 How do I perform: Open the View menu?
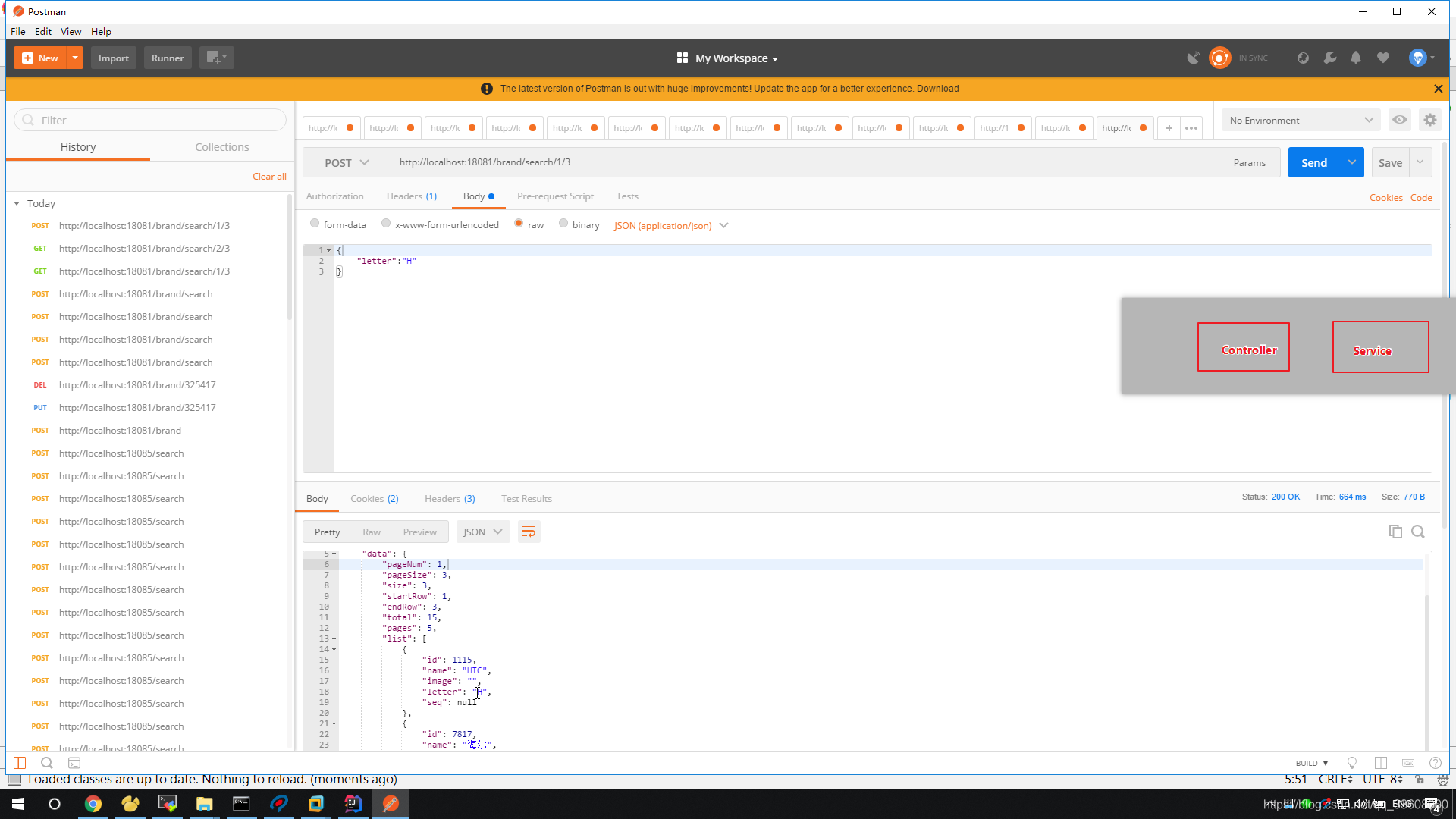[x=71, y=31]
